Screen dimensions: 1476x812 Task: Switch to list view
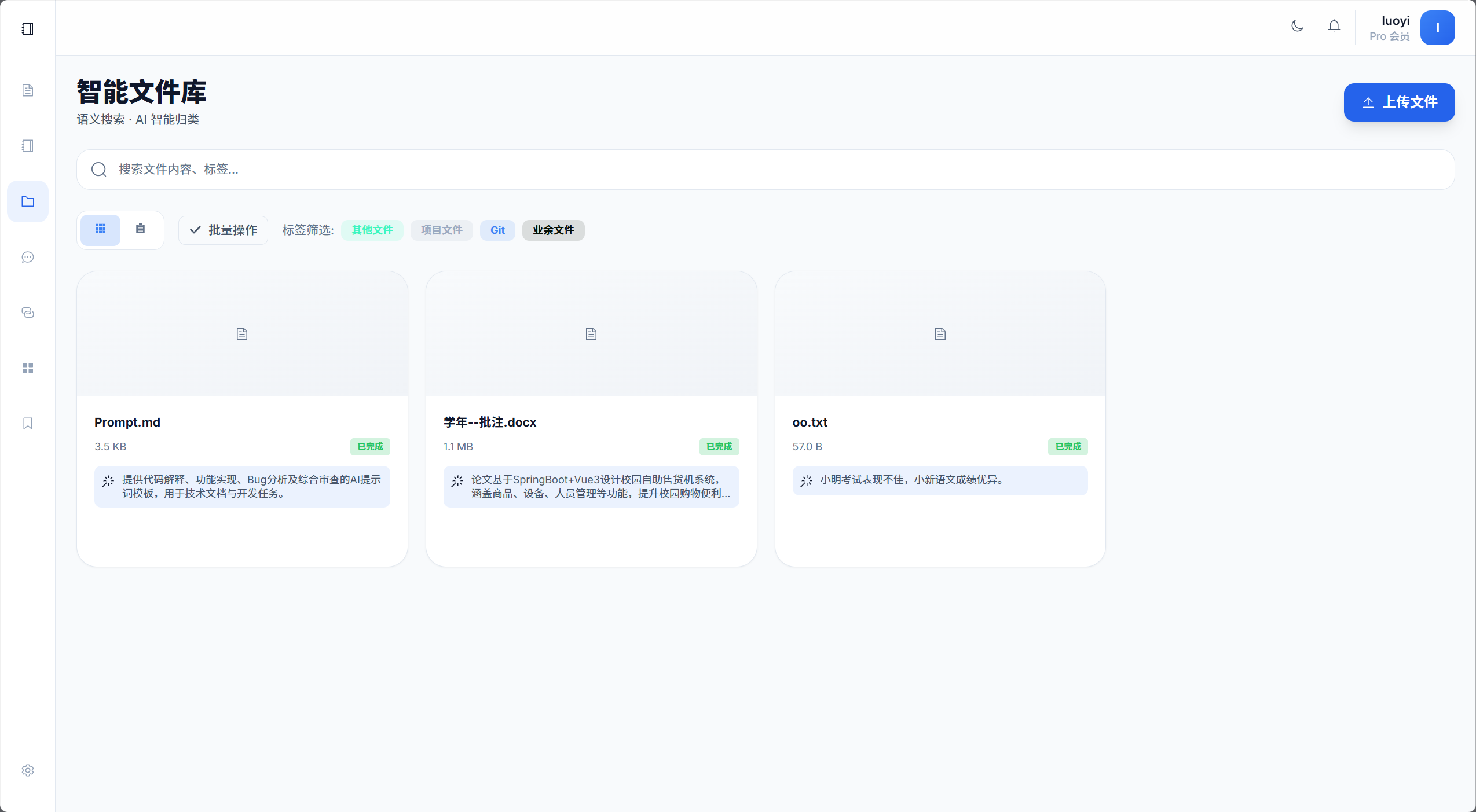pyautogui.click(x=140, y=230)
